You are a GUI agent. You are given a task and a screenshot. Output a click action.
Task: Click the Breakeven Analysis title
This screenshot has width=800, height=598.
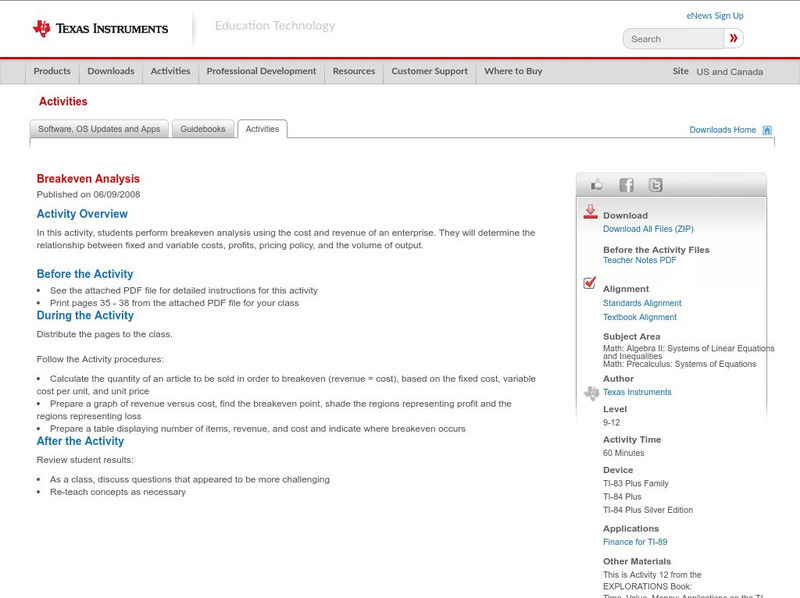coord(88,179)
